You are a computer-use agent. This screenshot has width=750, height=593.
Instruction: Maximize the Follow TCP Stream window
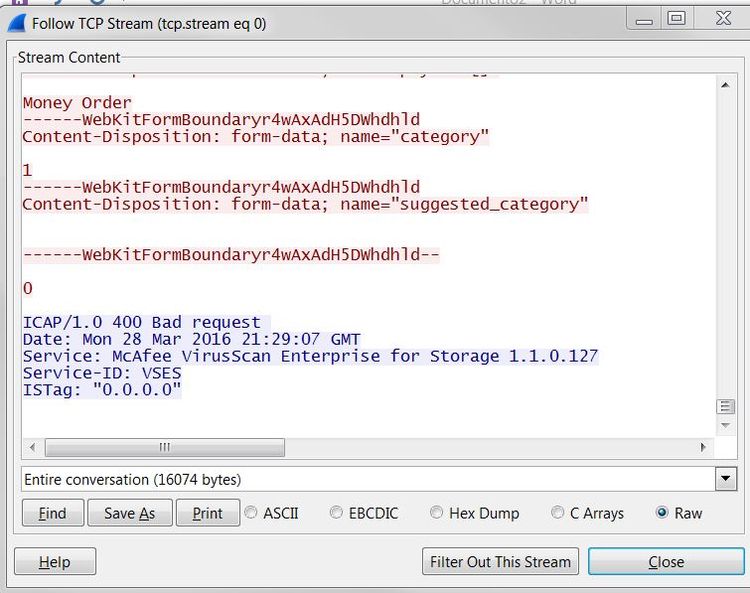pos(676,19)
